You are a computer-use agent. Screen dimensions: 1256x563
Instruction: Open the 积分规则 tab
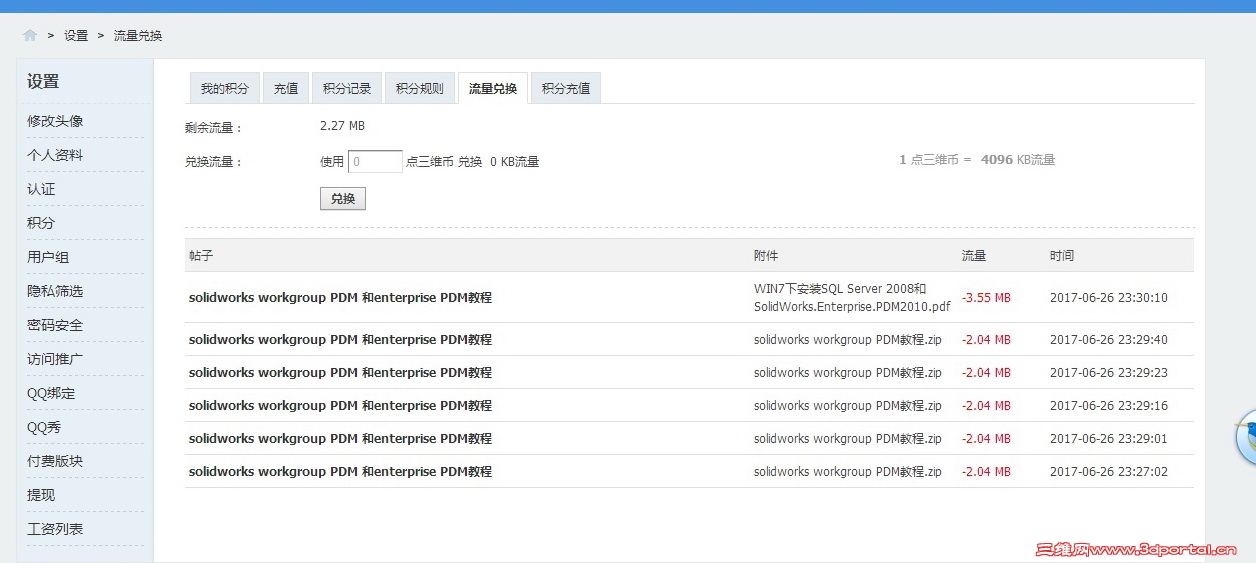tap(420, 88)
